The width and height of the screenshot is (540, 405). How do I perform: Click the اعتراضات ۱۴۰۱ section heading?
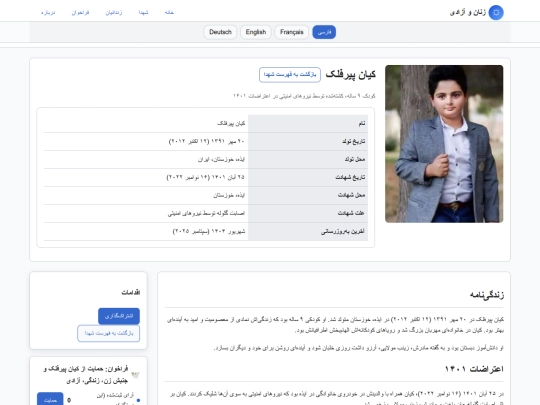tap(474, 369)
